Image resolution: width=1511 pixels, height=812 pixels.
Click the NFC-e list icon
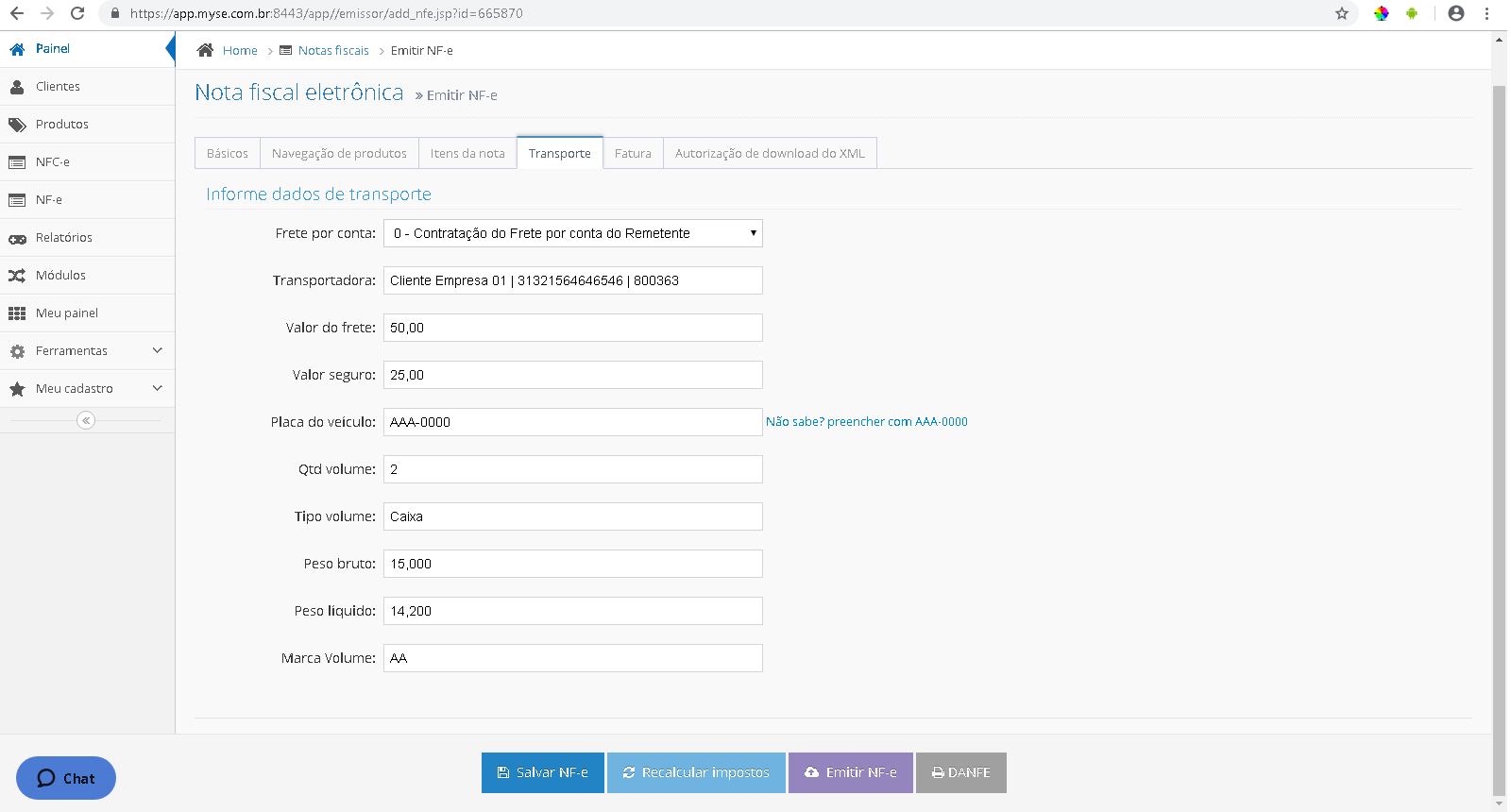17,162
